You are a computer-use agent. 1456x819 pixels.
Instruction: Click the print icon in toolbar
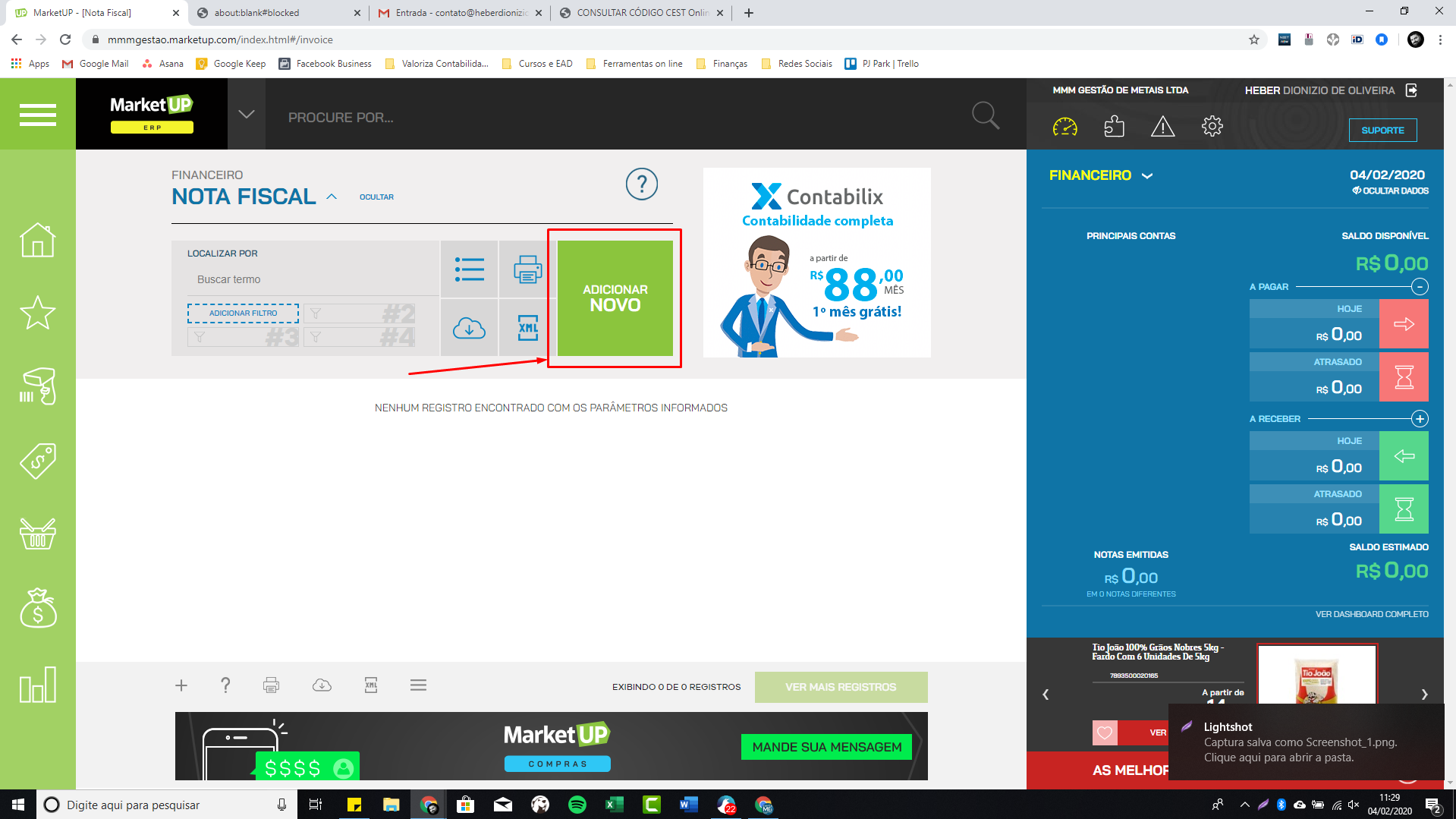pyautogui.click(x=527, y=269)
